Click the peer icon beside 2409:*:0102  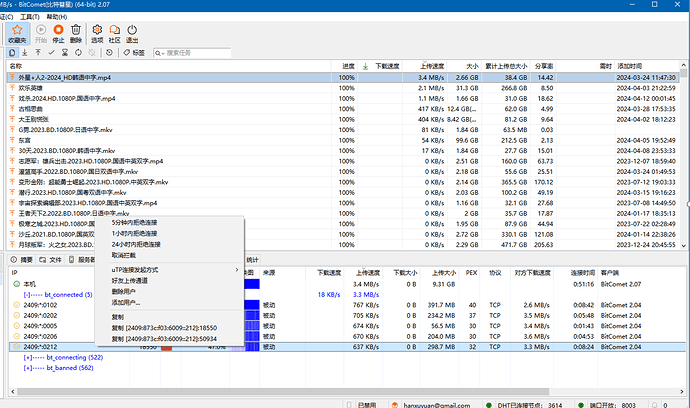(17, 305)
